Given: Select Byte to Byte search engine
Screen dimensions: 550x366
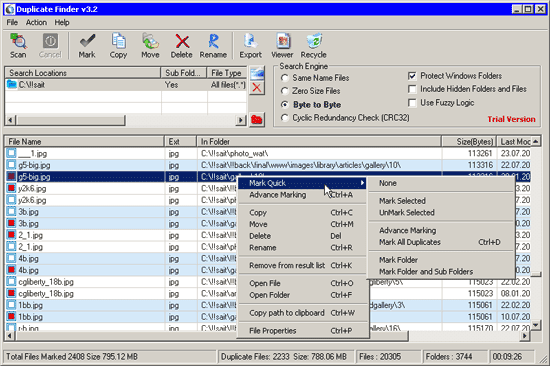Looking at the screenshot, I should click(x=285, y=105).
